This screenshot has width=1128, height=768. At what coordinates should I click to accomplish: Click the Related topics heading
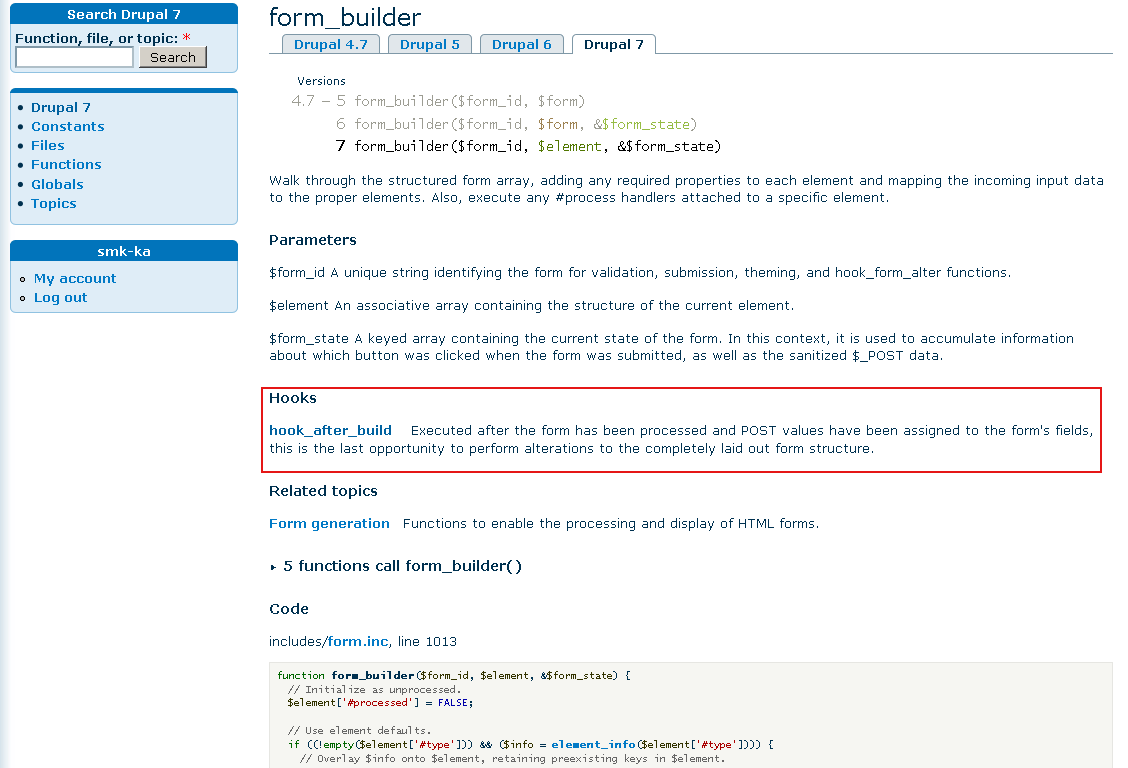(323, 491)
